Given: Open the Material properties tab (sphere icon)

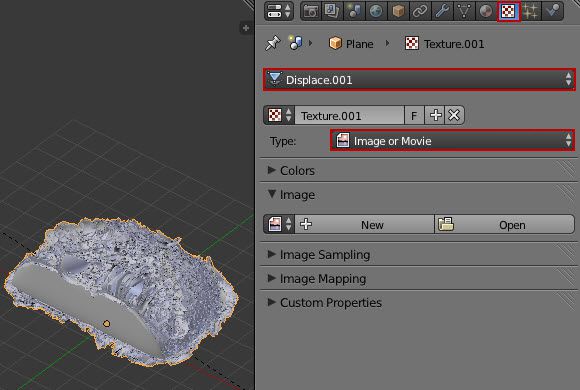Looking at the screenshot, I should point(486,11).
